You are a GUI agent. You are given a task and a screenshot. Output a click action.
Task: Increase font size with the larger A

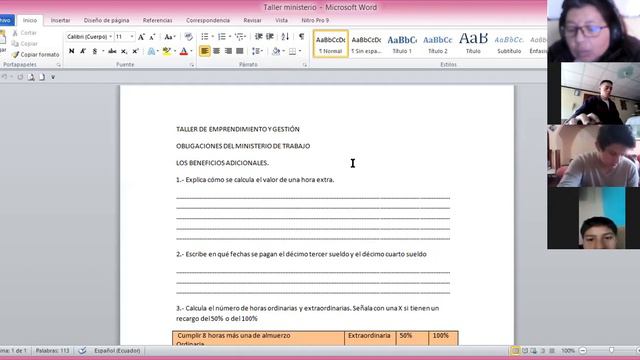point(141,37)
